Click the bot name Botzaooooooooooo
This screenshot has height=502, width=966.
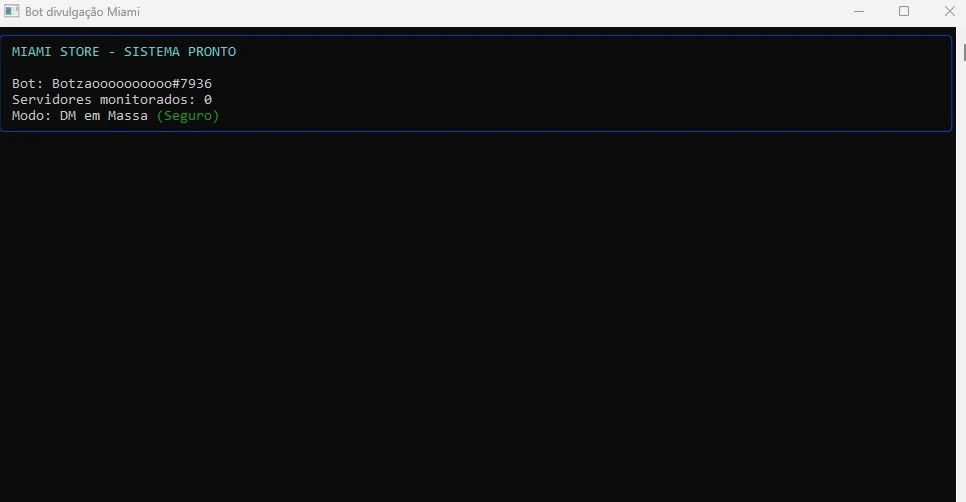(x=112, y=84)
